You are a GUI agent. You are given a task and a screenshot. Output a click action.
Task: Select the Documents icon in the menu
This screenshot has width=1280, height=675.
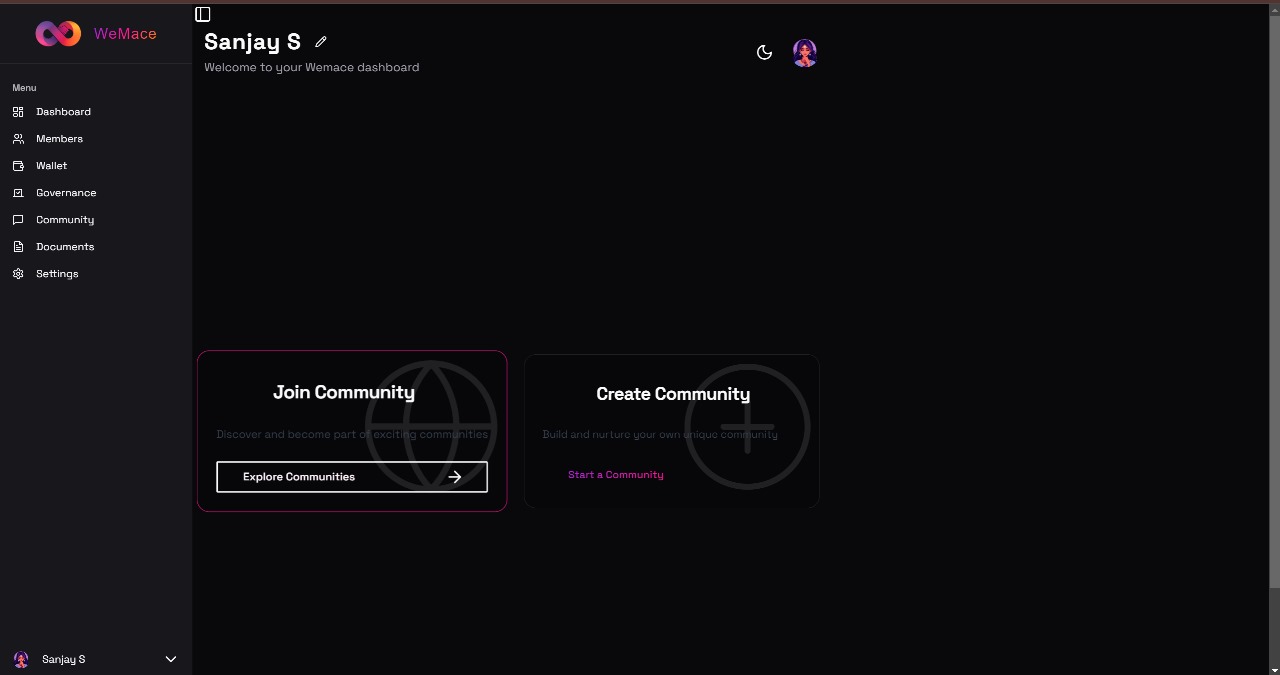[18, 246]
